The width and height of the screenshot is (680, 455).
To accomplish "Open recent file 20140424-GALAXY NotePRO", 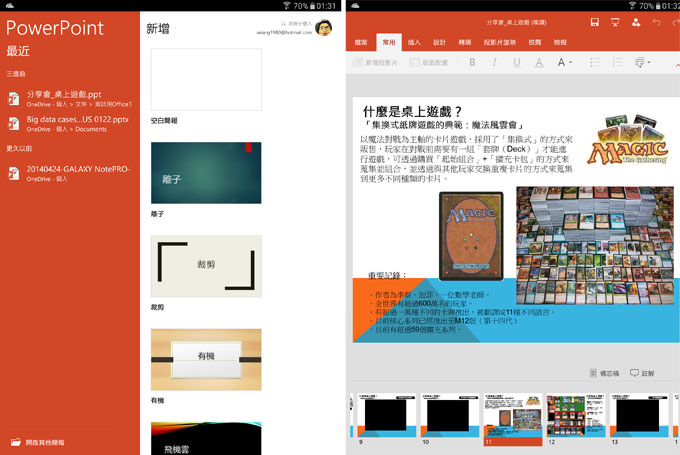I will pyautogui.click(x=70, y=173).
